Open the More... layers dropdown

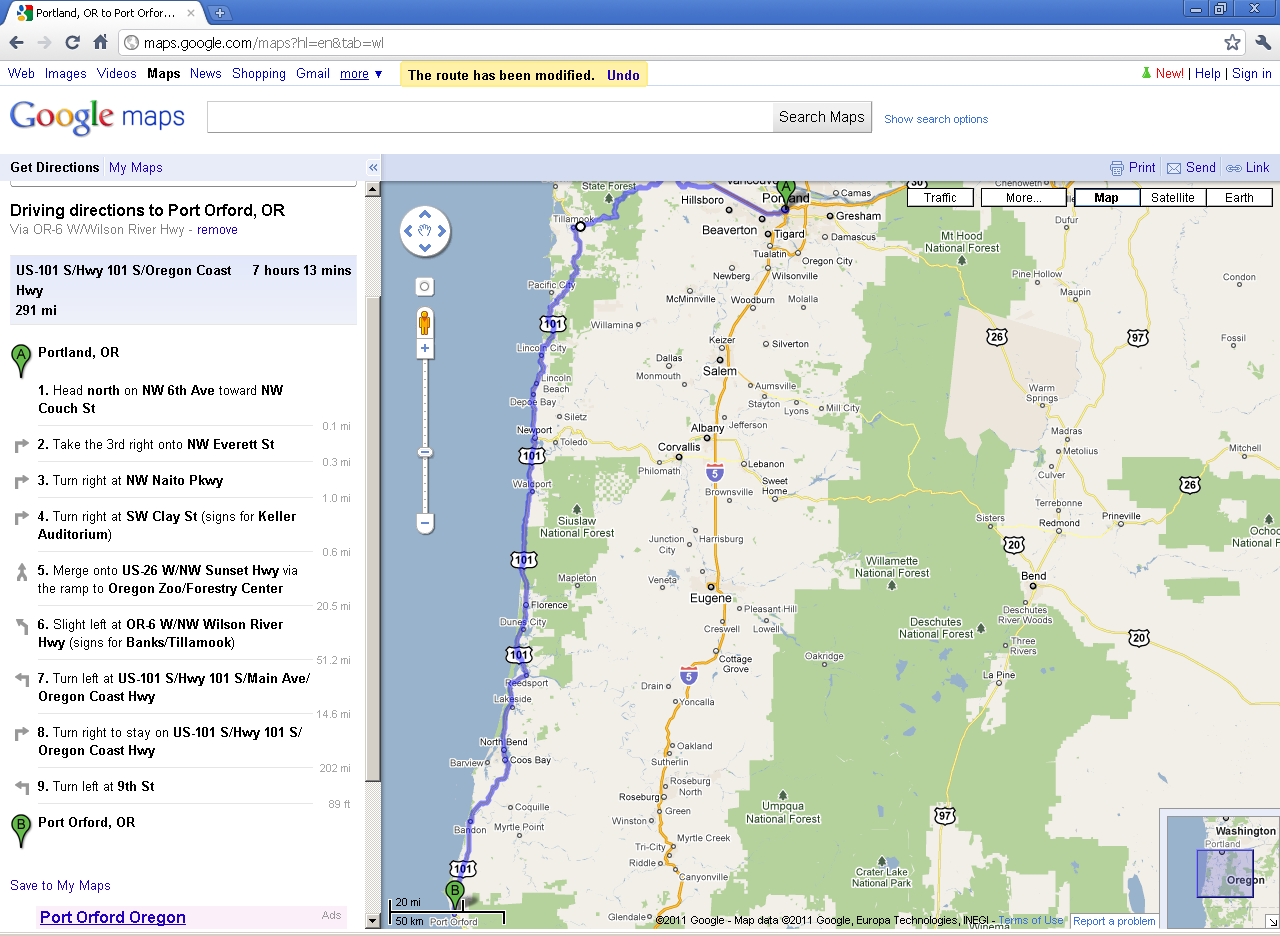(x=1024, y=198)
